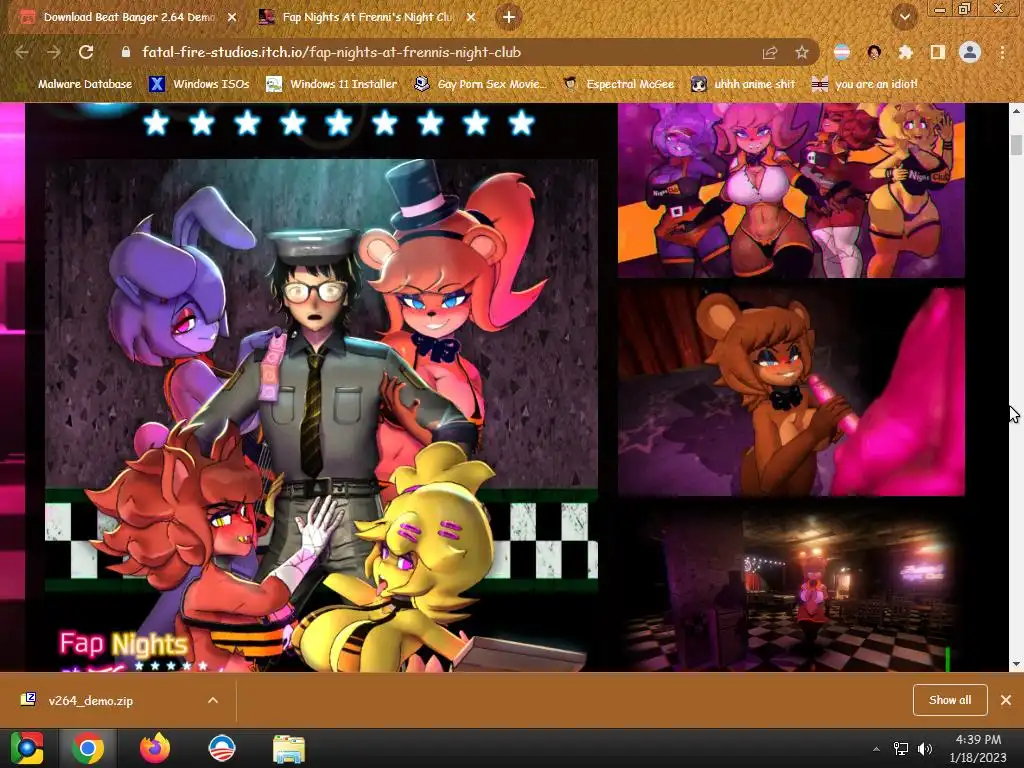Open the Obama logo taskbar app
Screen dimensions: 1024x768
pos(222,748)
